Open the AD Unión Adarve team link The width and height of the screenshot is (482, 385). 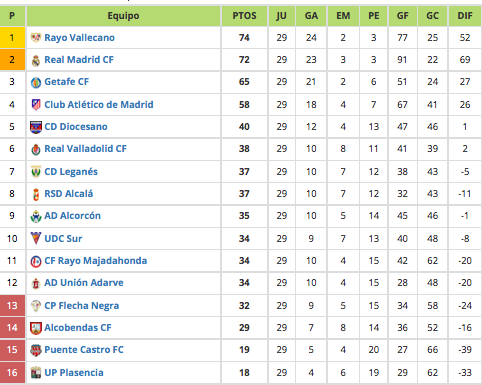[84, 283]
